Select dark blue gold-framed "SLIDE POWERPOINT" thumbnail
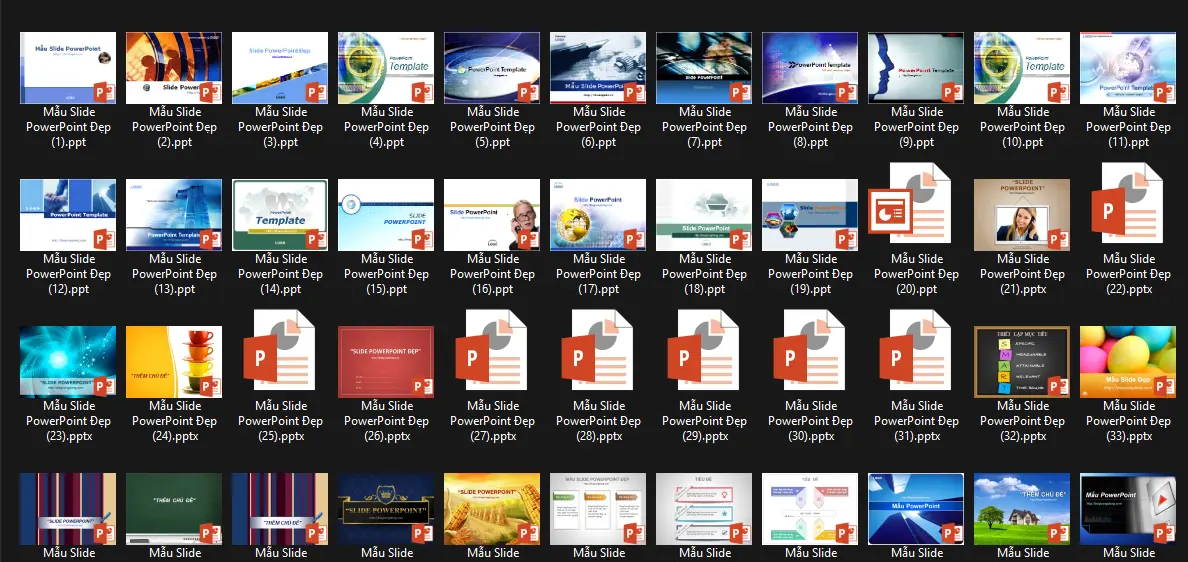The width and height of the screenshot is (1188, 562). point(386,509)
